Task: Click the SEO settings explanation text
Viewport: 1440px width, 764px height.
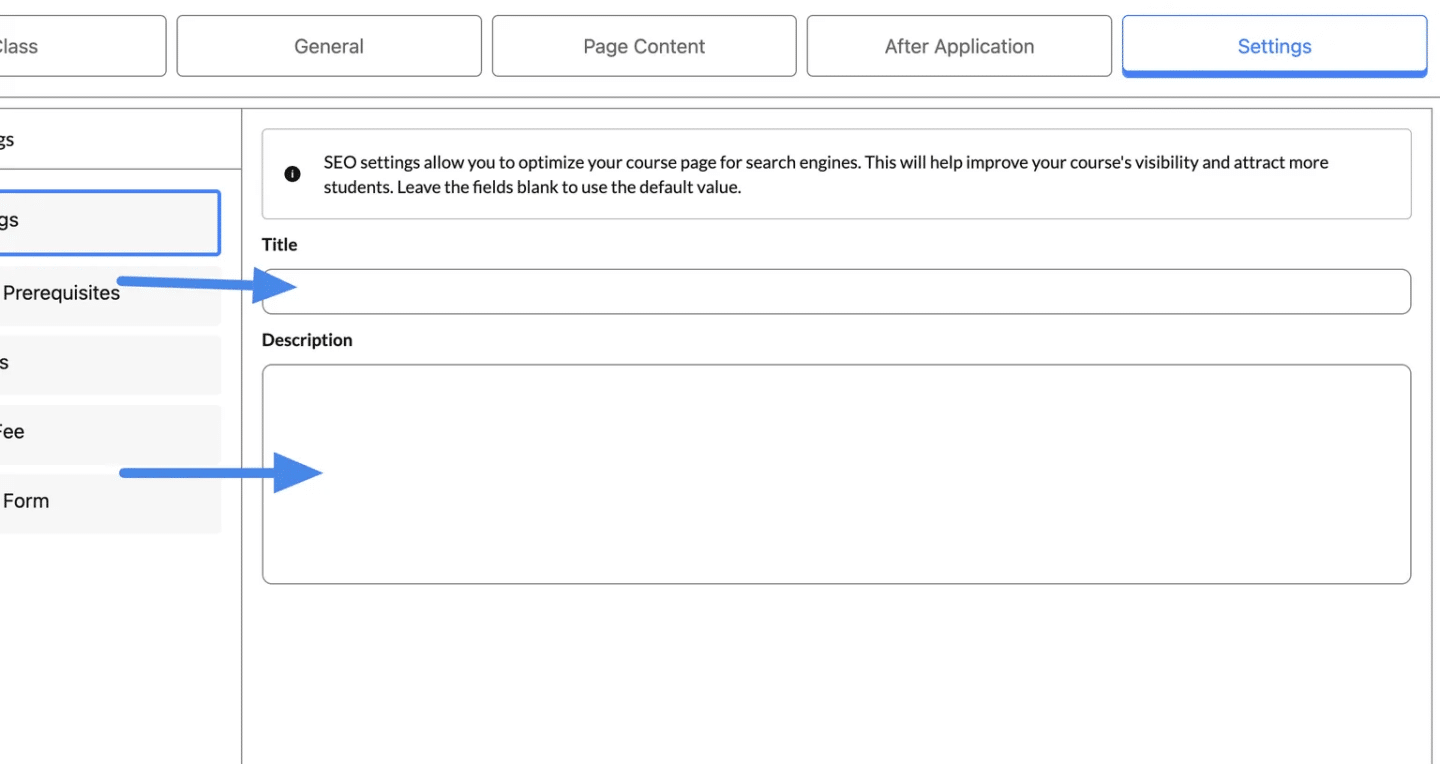Action: pos(826,174)
